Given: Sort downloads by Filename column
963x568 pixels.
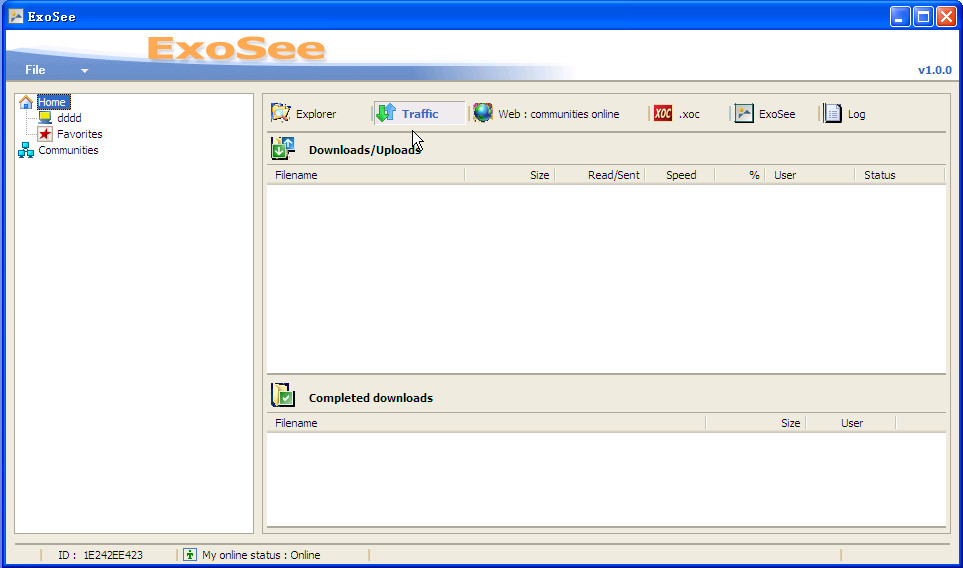Looking at the screenshot, I should (366, 175).
